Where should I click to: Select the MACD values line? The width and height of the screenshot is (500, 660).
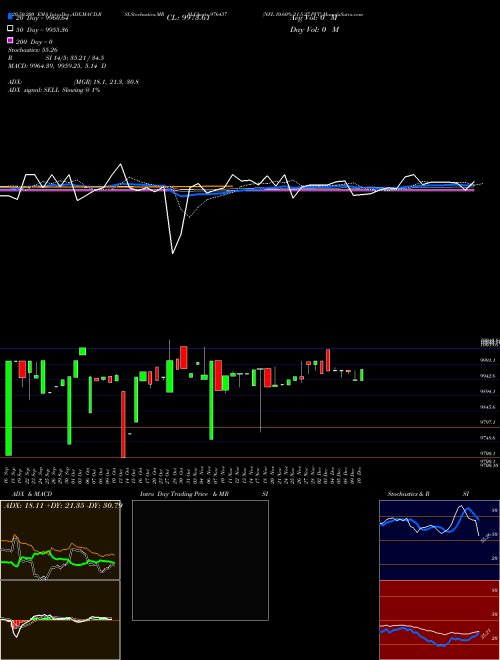[57, 66]
